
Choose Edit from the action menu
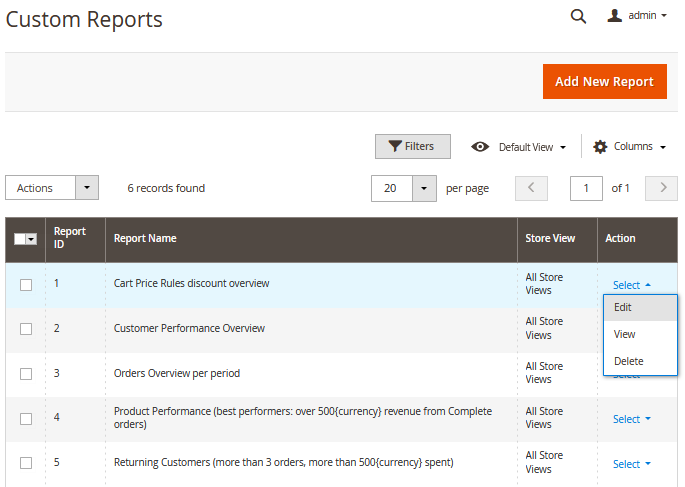pos(623,308)
